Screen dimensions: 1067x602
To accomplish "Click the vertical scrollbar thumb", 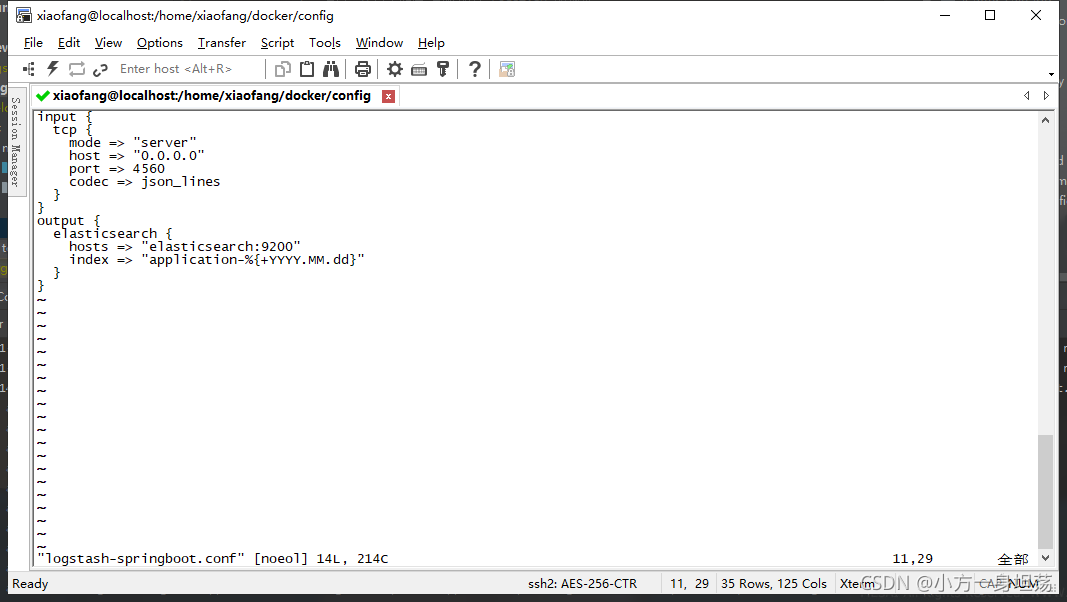I will (1045, 490).
